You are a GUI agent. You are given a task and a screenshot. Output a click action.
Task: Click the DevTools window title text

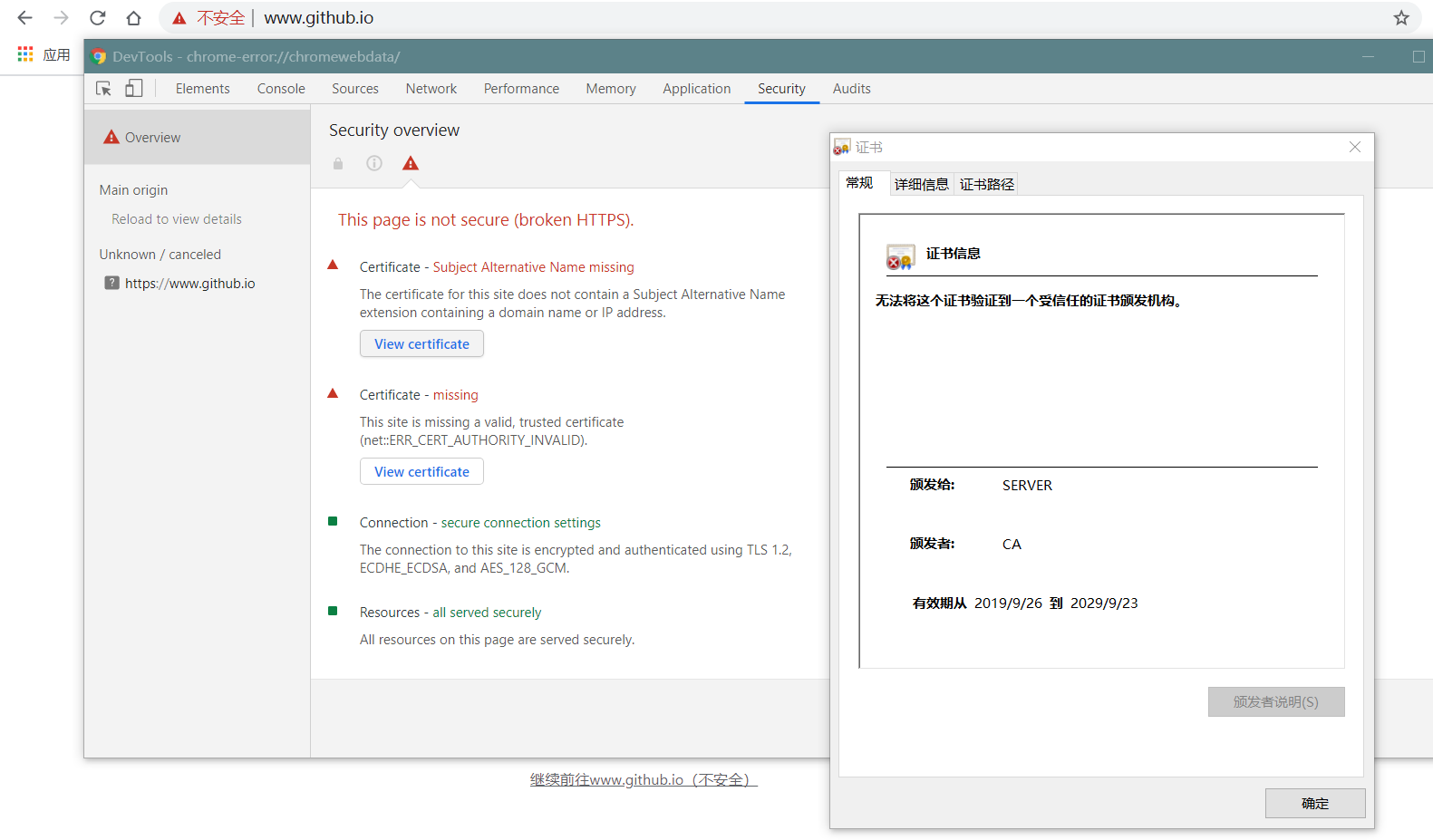click(257, 56)
